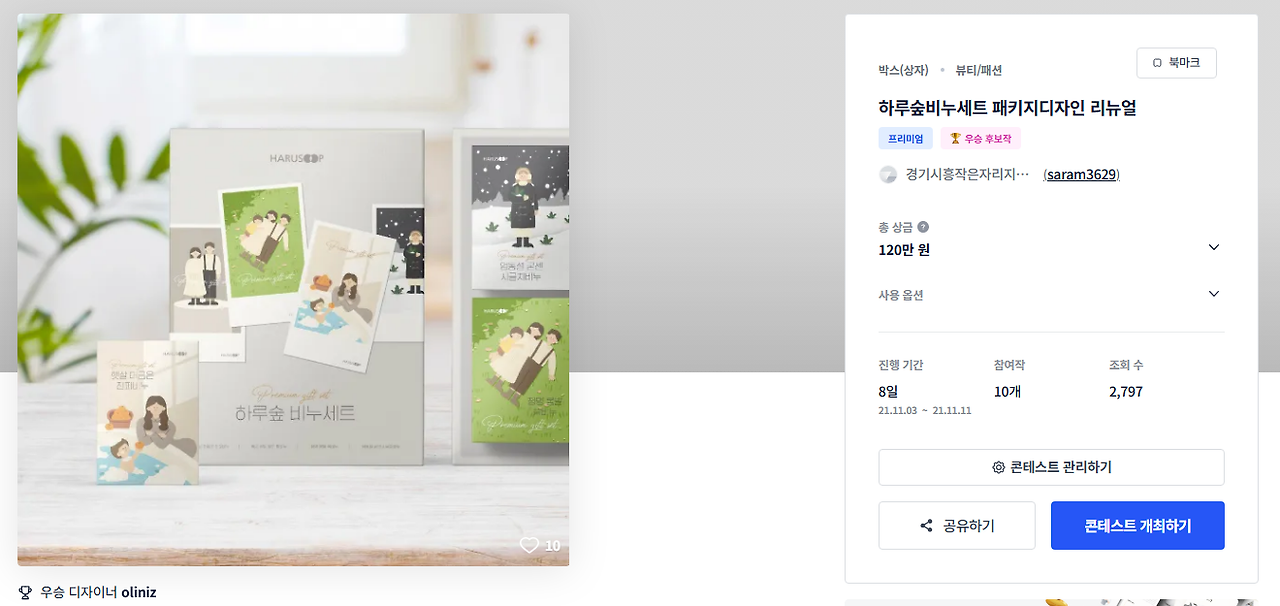Open the 박스(상자) category
The image size is (1280, 606).
pos(904,70)
